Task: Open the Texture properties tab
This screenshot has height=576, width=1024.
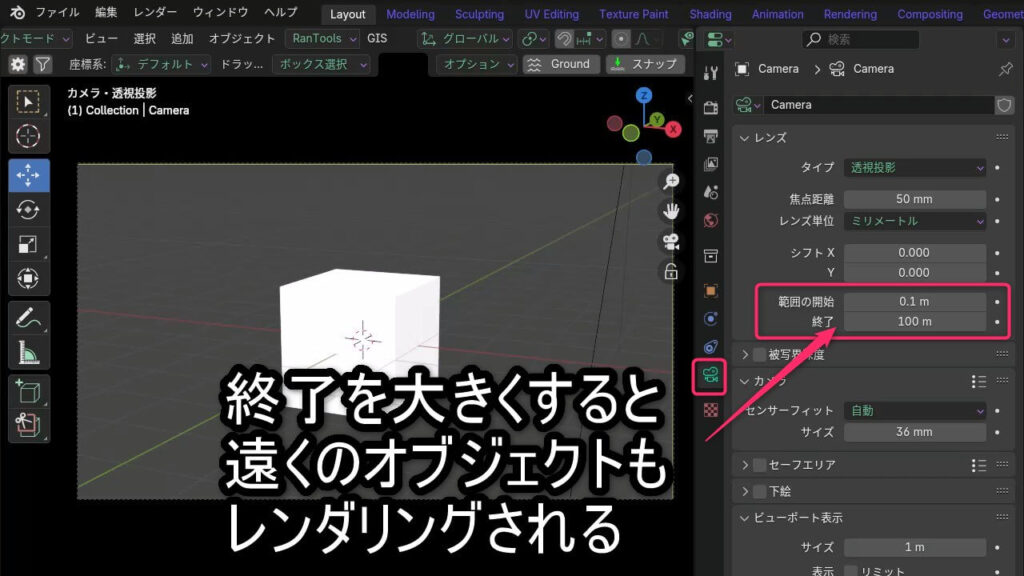Action: click(711, 409)
